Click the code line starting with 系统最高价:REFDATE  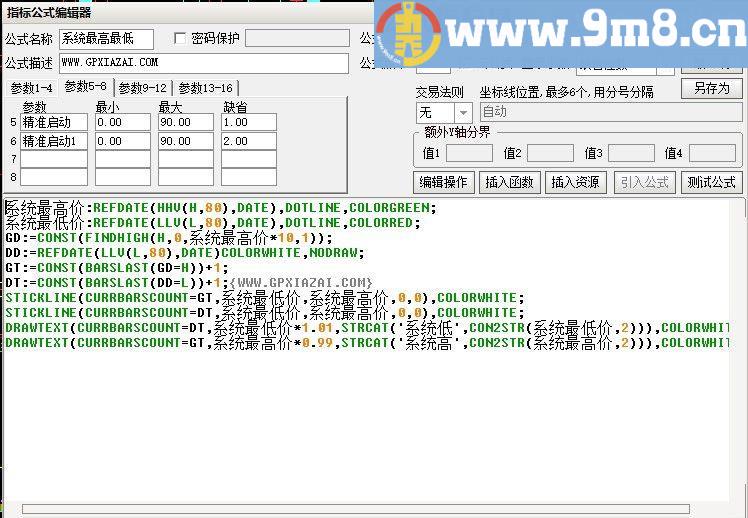[x=220, y=208]
